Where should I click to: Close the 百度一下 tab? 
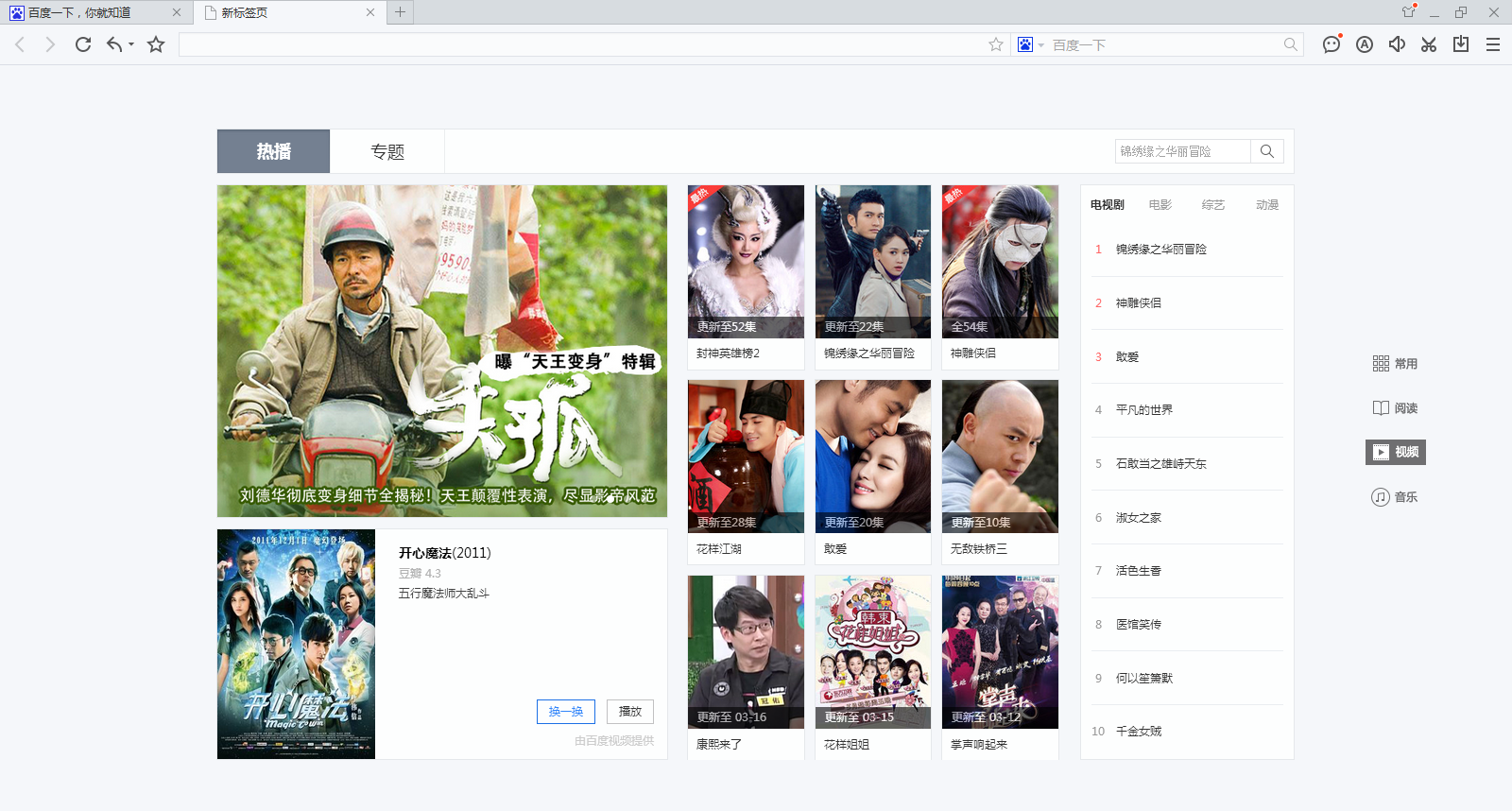pos(177,12)
